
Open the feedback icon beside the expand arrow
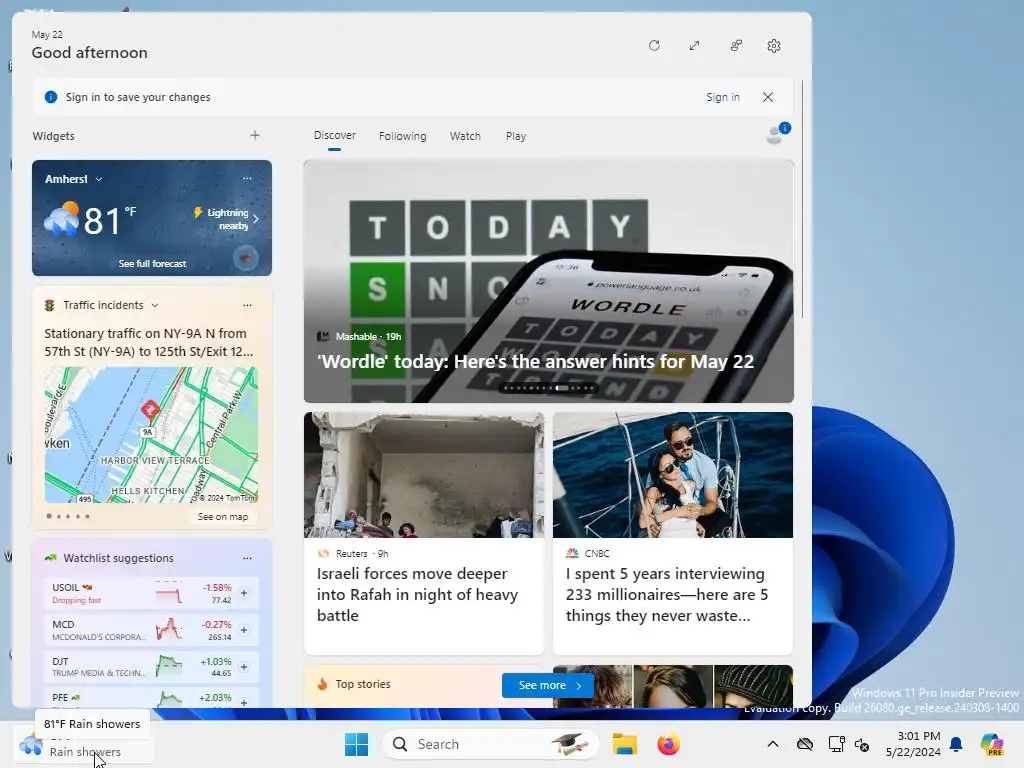click(736, 46)
